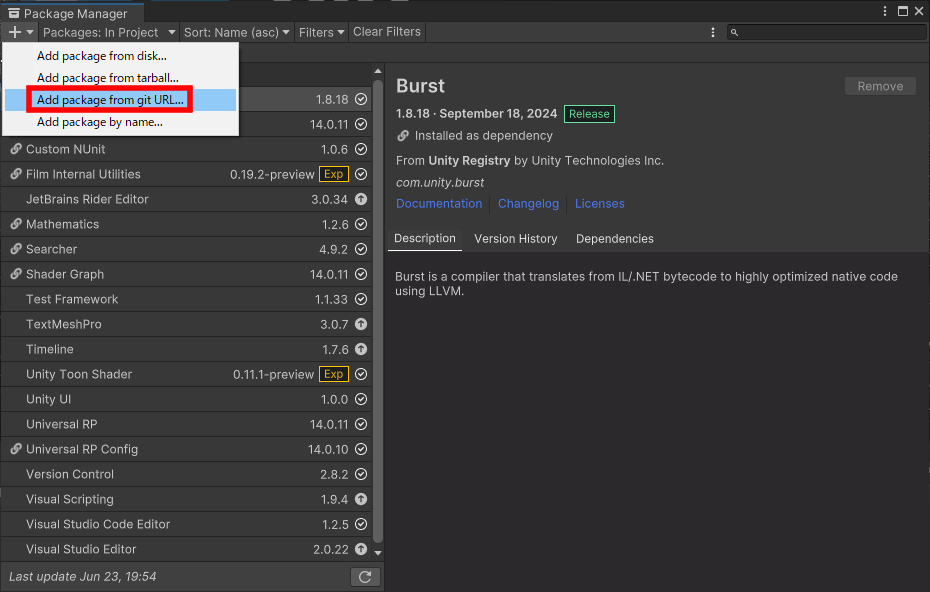Click the Exp tag on Unity Toon Shader
Viewport: 930px width, 592px height.
(x=334, y=374)
